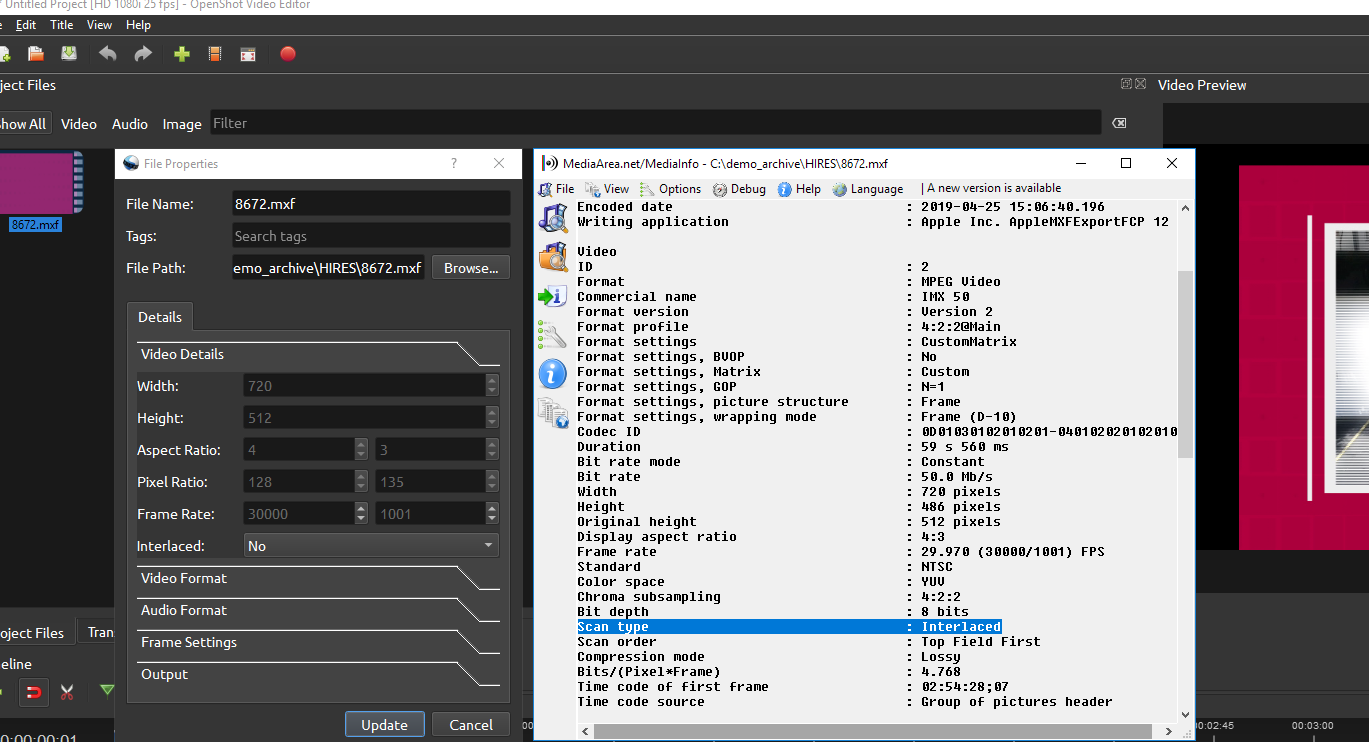
Task: Select the Details tab
Action: 160,317
